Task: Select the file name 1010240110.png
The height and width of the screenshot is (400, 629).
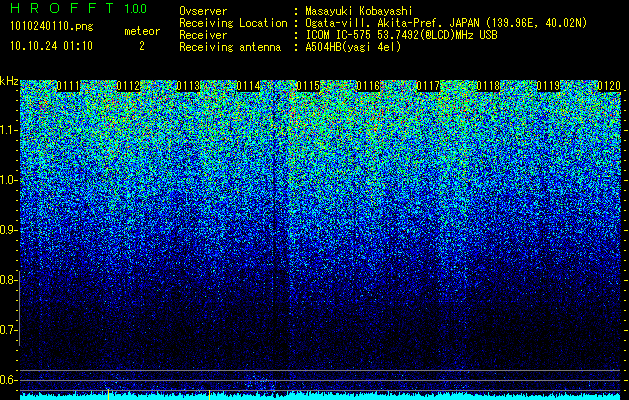Action: tap(52, 26)
